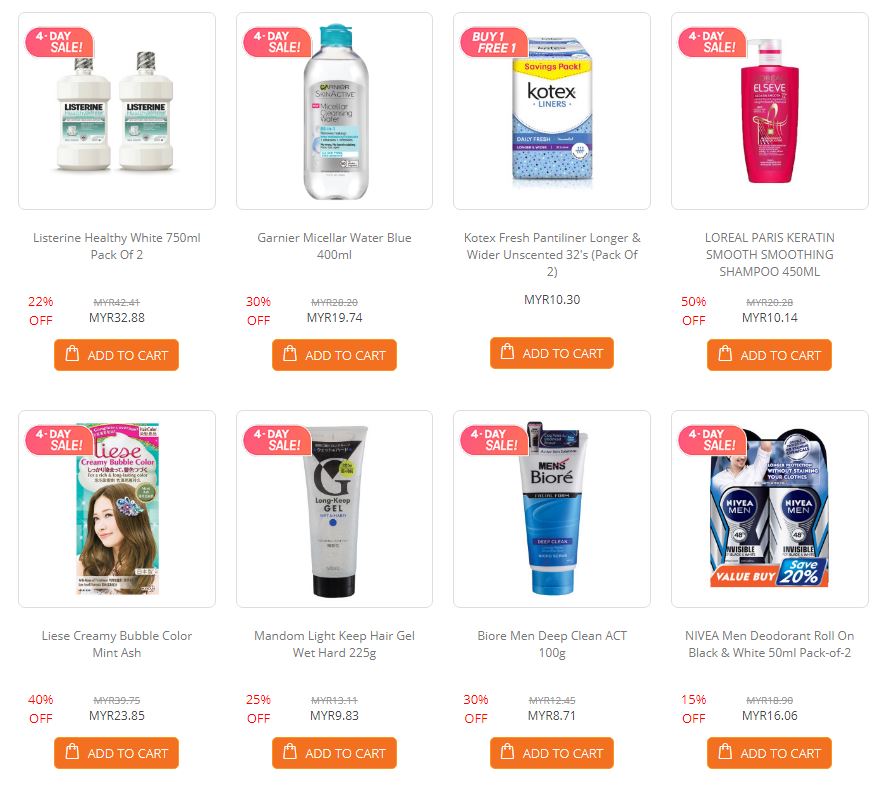Screen dimensions: 888x785
Task: Add NIVEA Men Deodorant to cart
Action: pyautogui.click(x=769, y=753)
